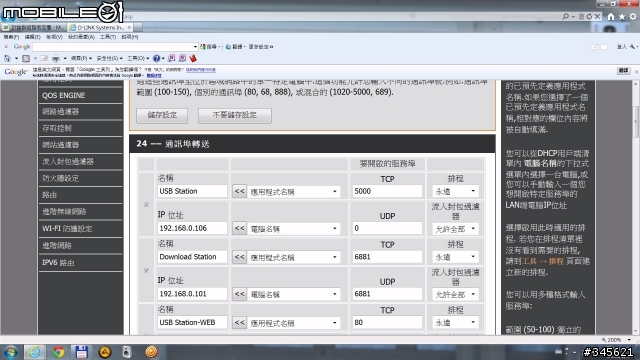
Task: Open schedule dropdown for Download Station
Action: 455,257
